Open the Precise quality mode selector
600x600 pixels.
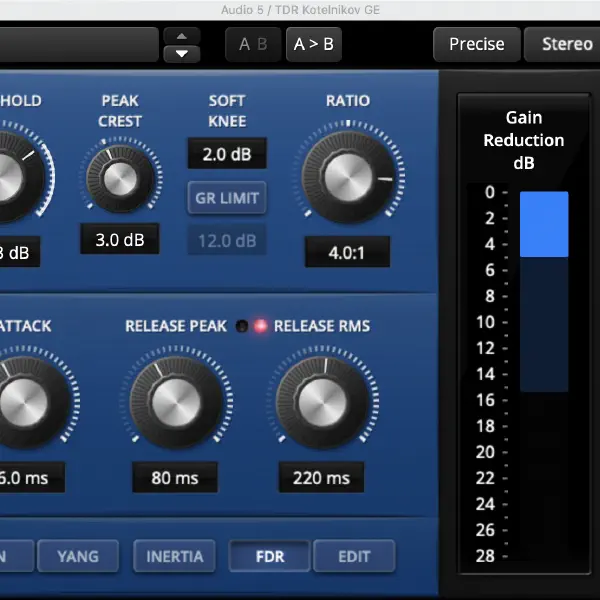click(476, 44)
